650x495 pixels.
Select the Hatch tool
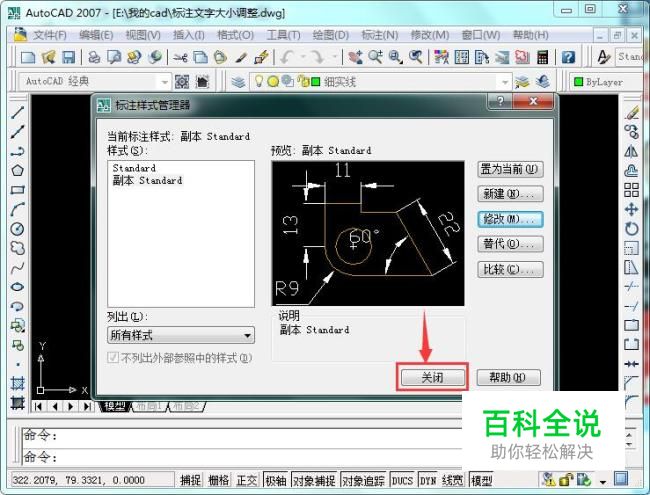point(17,383)
